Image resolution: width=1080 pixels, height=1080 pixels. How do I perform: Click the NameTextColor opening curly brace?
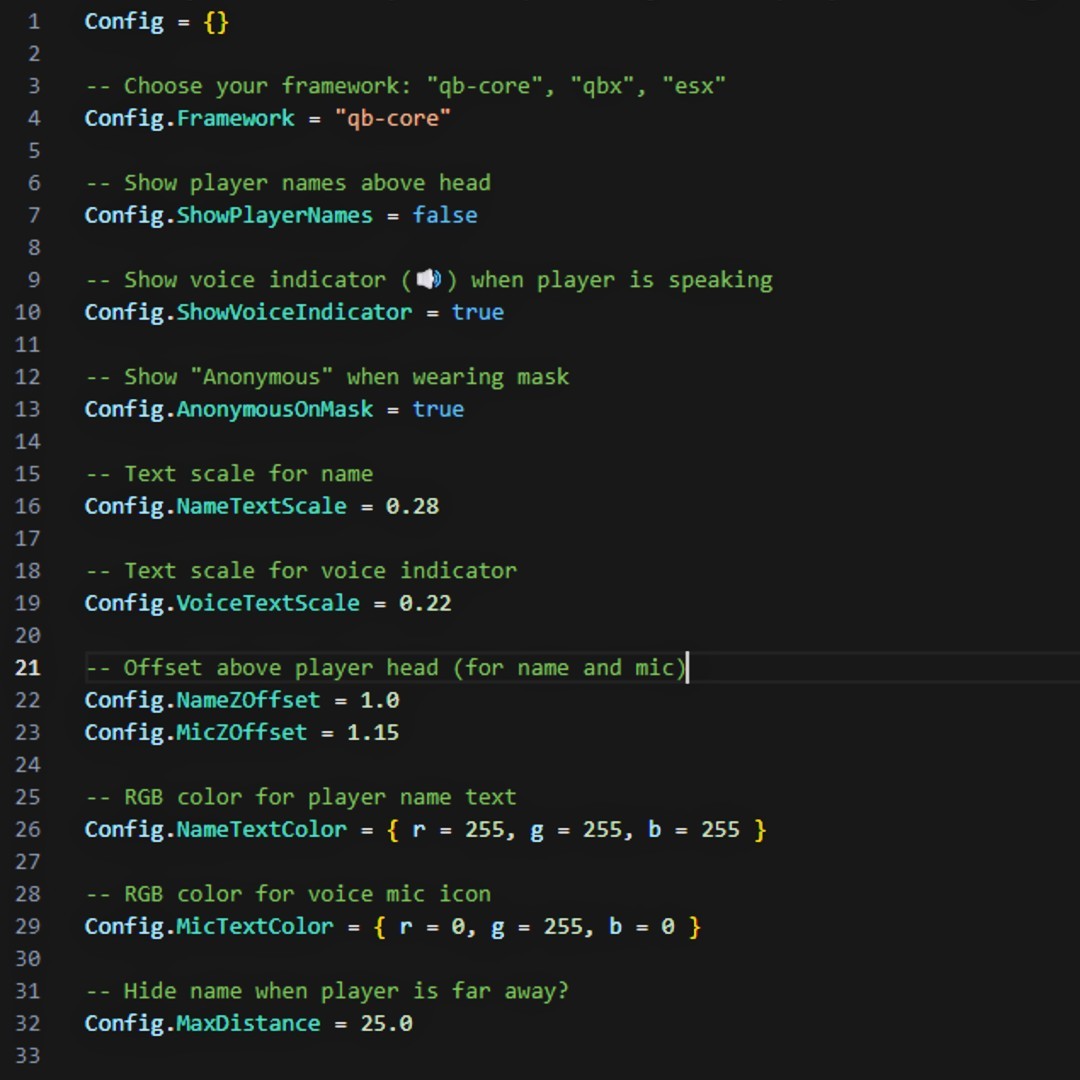pos(393,829)
